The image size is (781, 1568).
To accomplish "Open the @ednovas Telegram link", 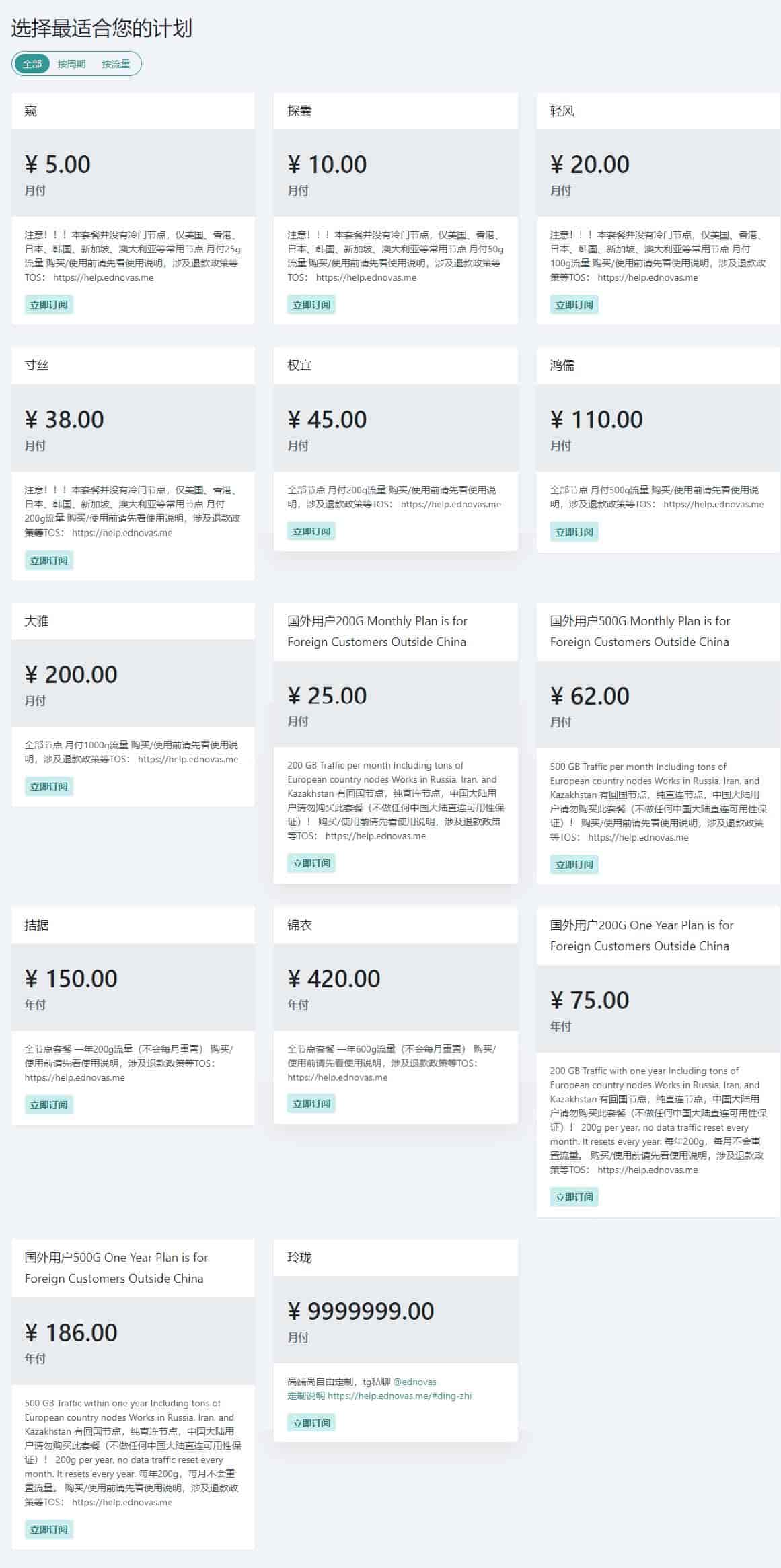I will (x=414, y=1382).
